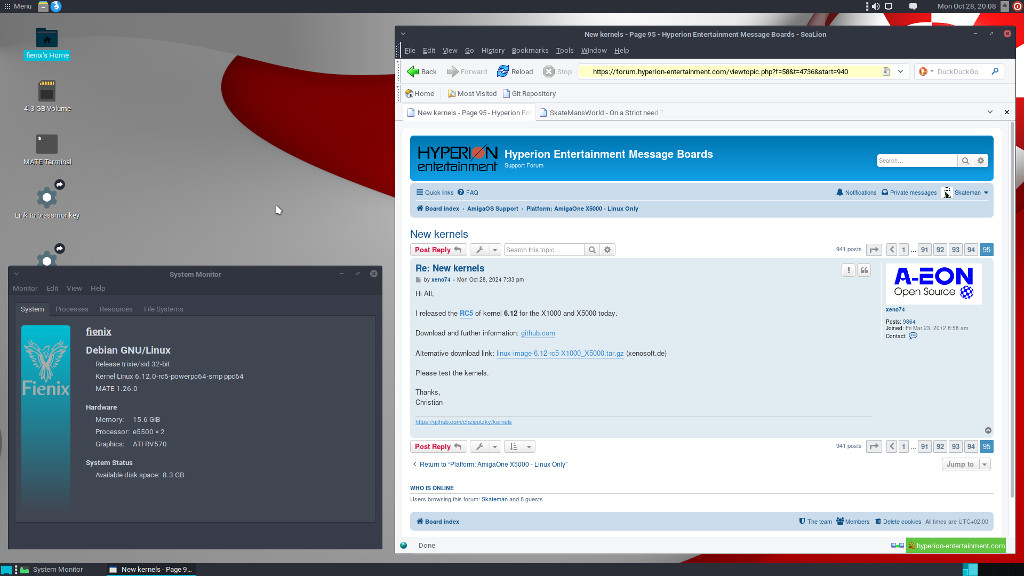1024x576 pixels.
Task: Open linux-image-6.12-rc5 tar.gz download link
Action: point(560,353)
